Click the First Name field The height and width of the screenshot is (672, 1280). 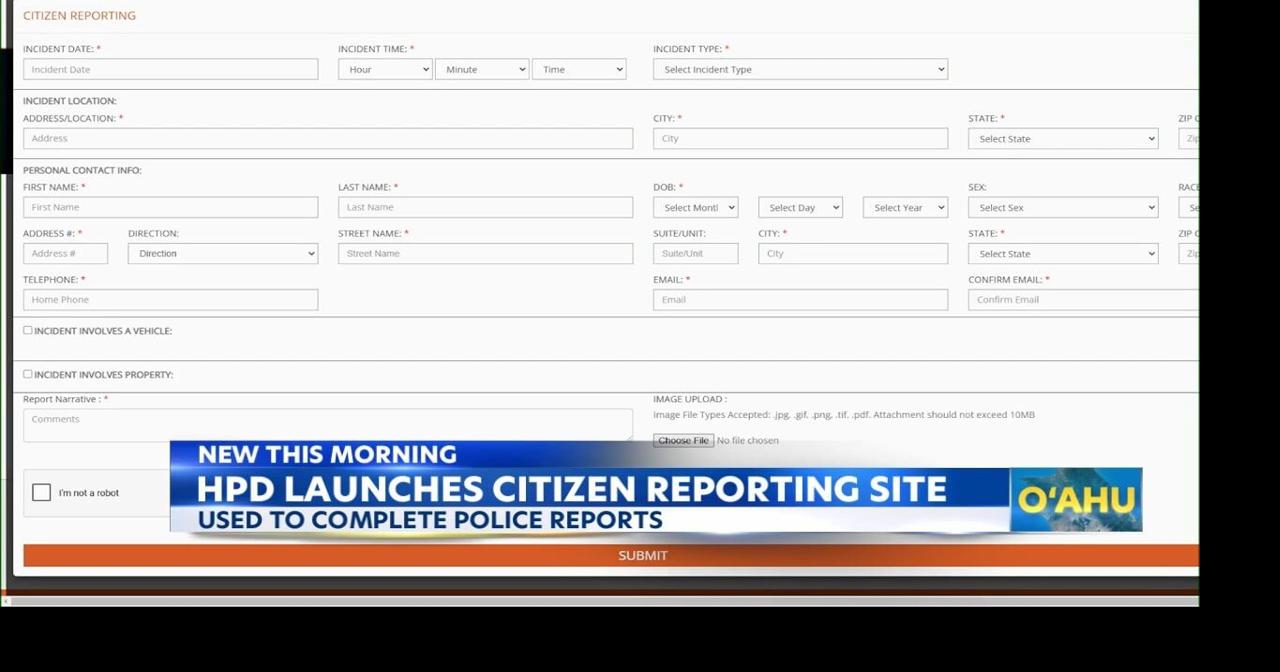[x=170, y=207]
